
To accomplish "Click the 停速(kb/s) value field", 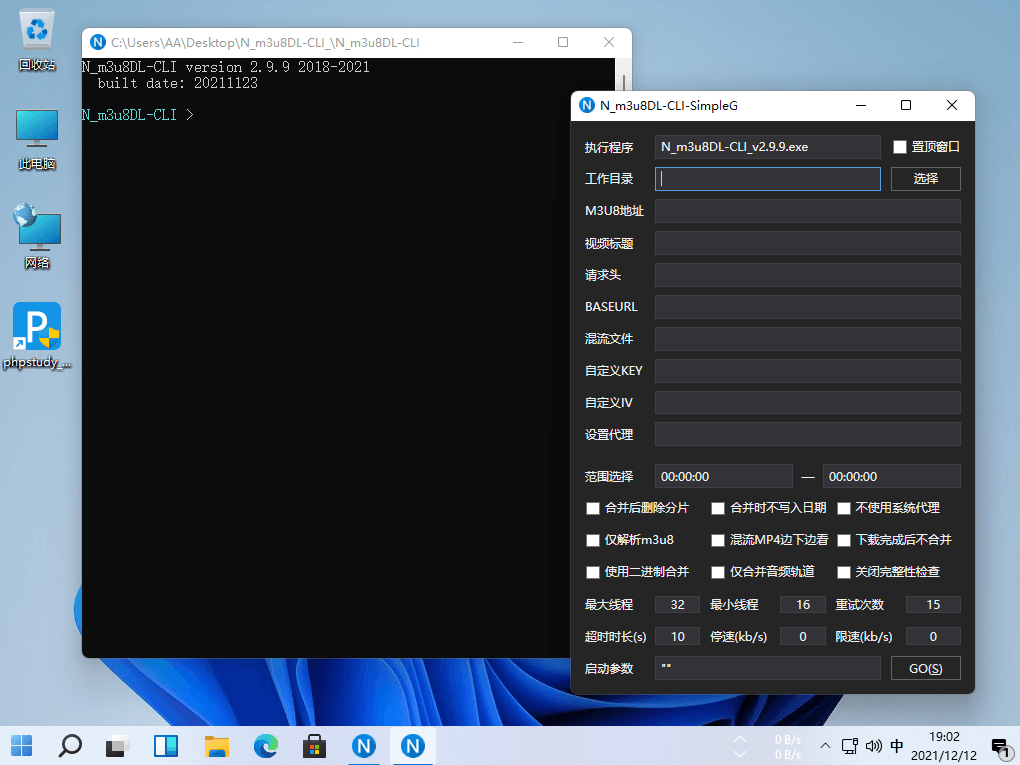I will (x=803, y=636).
